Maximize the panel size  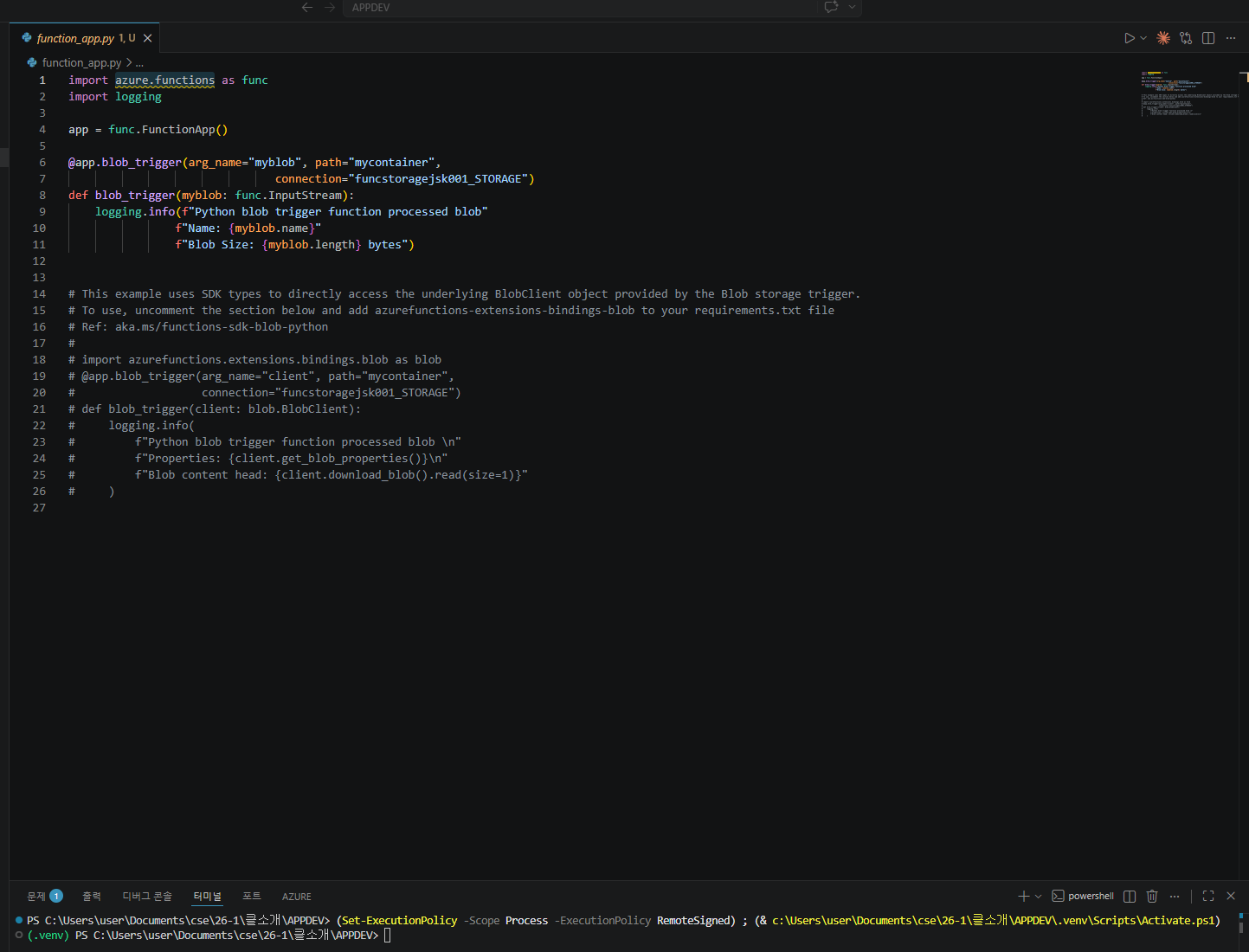pyautogui.click(x=1208, y=896)
